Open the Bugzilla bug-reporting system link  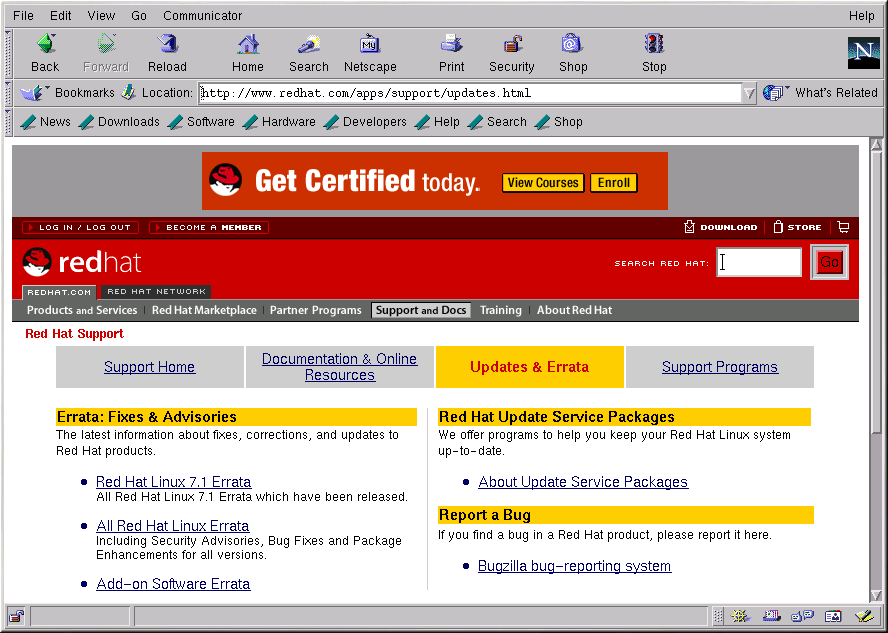(574, 566)
